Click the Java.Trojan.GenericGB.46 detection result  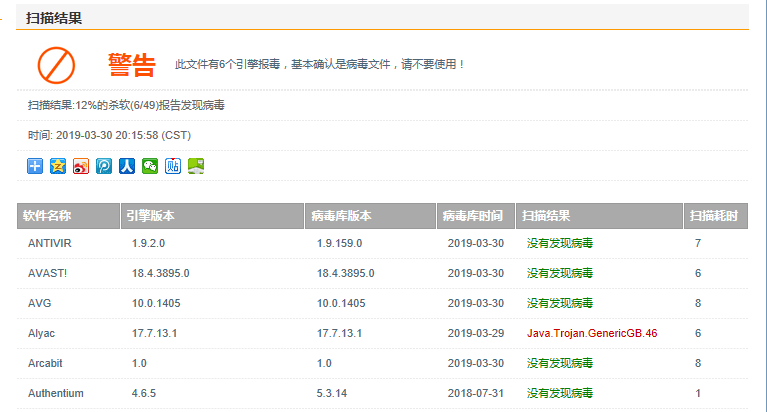[592, 333]
